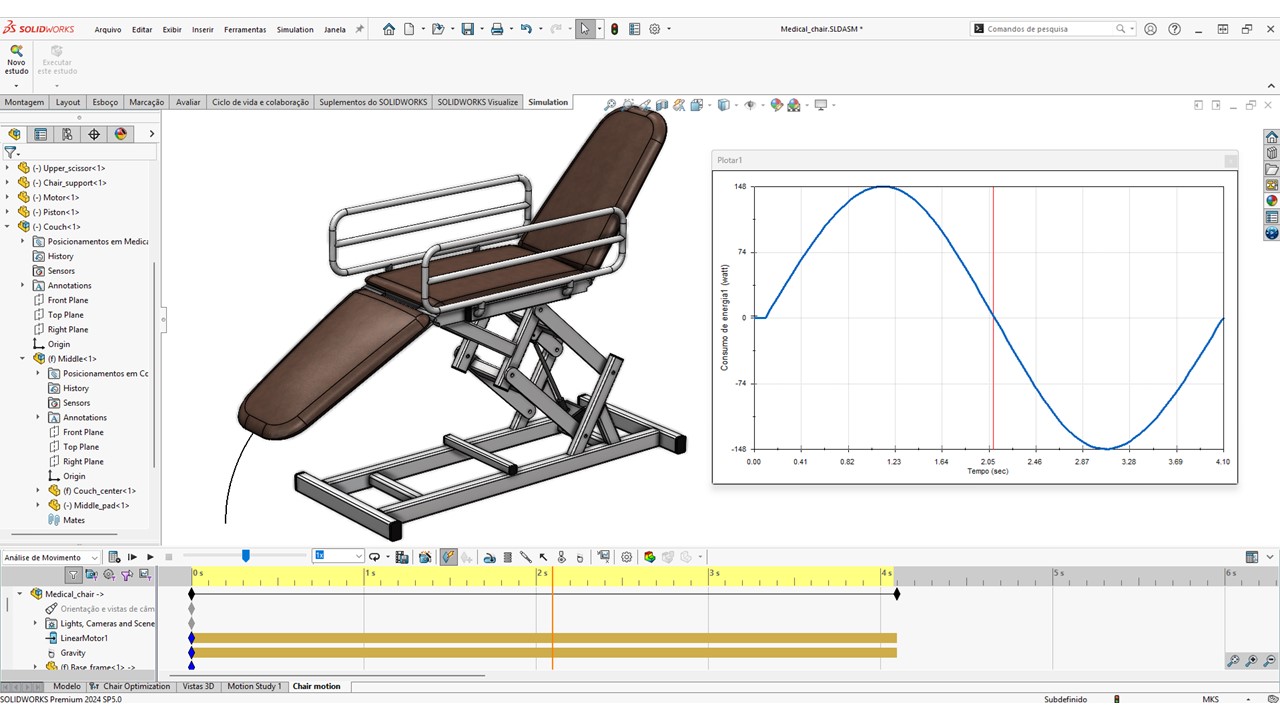Switch to the SOLIDWORKS Visualize tab
The image size is (1280, 720).
coord(478,102)
